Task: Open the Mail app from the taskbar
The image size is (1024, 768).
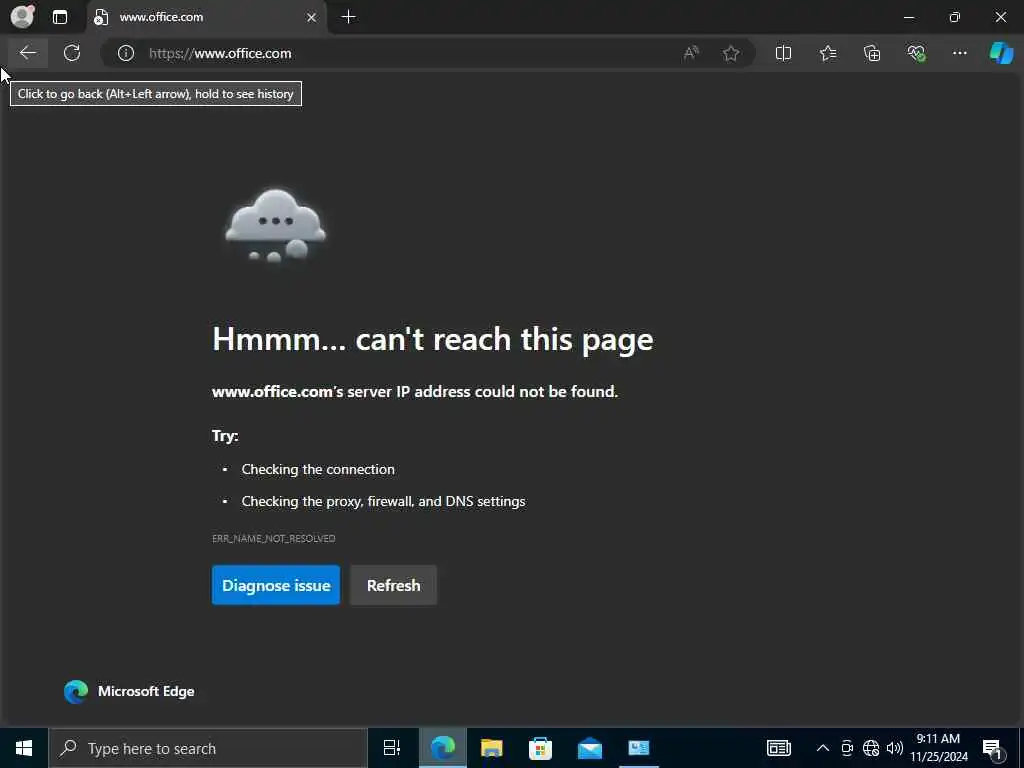Action: [590, 748]
